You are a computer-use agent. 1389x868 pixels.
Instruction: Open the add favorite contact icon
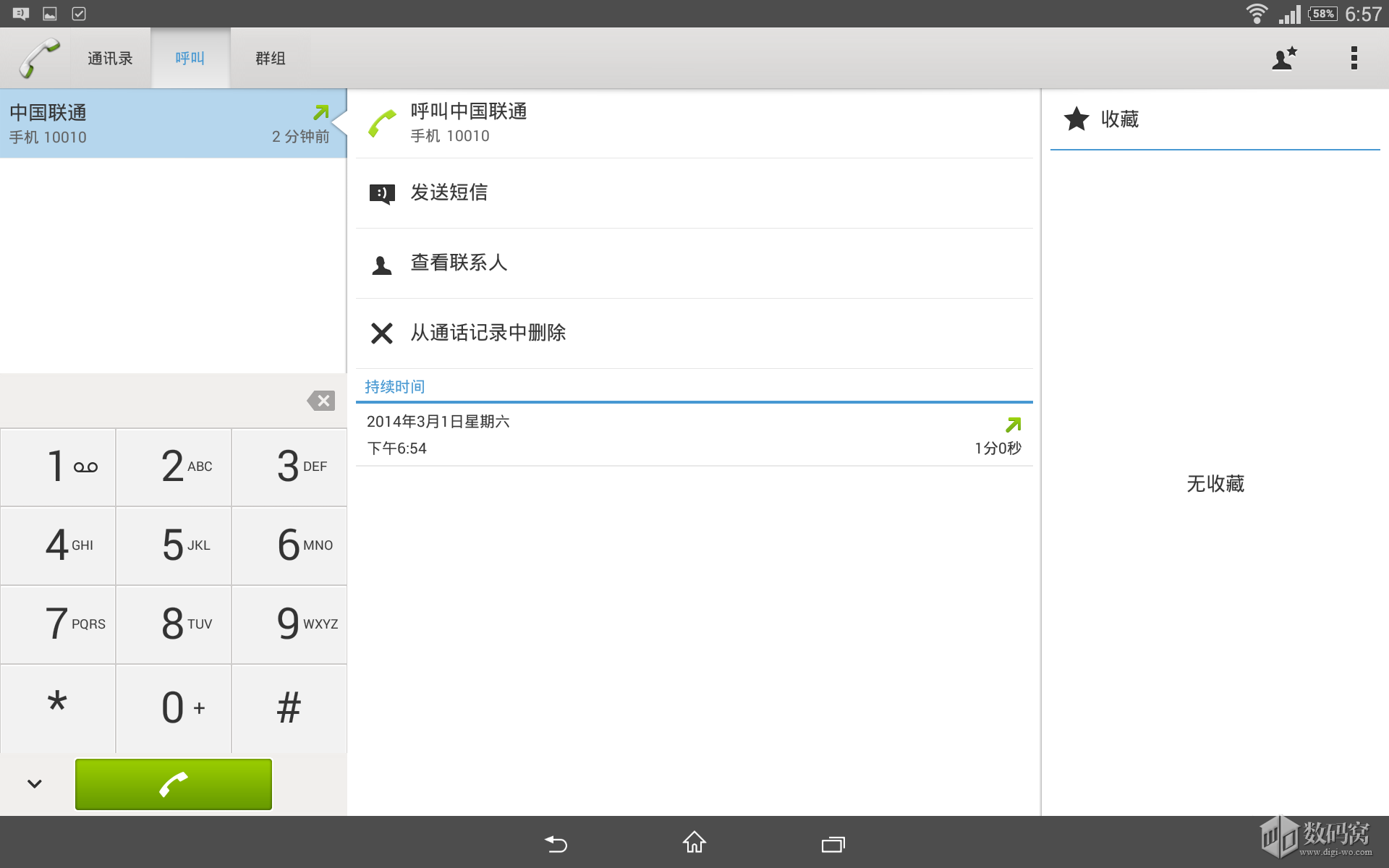tap(1284, 58)
